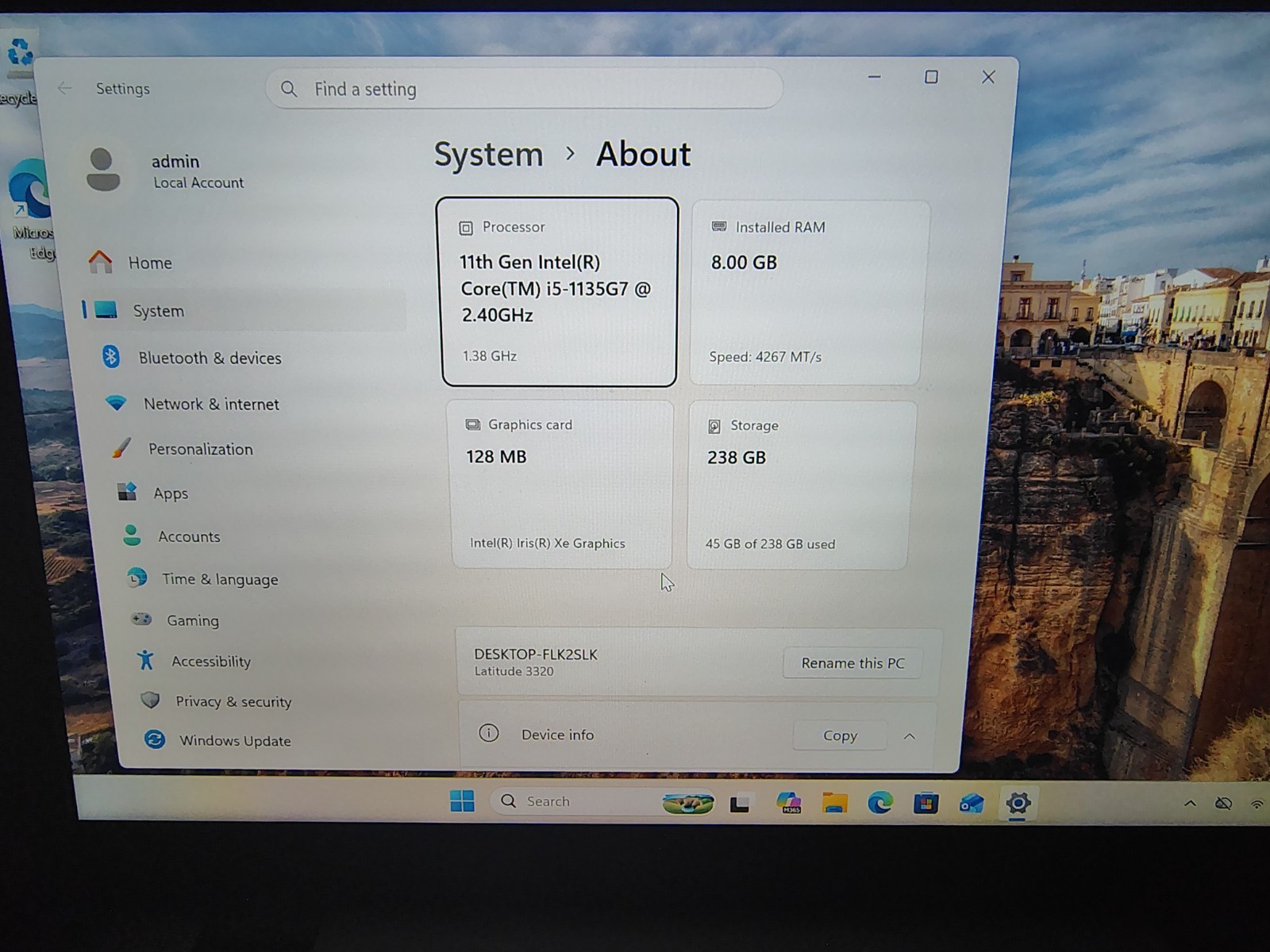
Task: Select the Processor info card
Action: [x=559, y=291]
